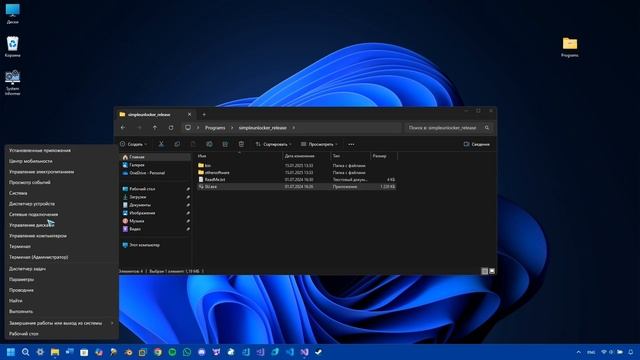Click the simpleunlocker_release tab

coord(155,114)
